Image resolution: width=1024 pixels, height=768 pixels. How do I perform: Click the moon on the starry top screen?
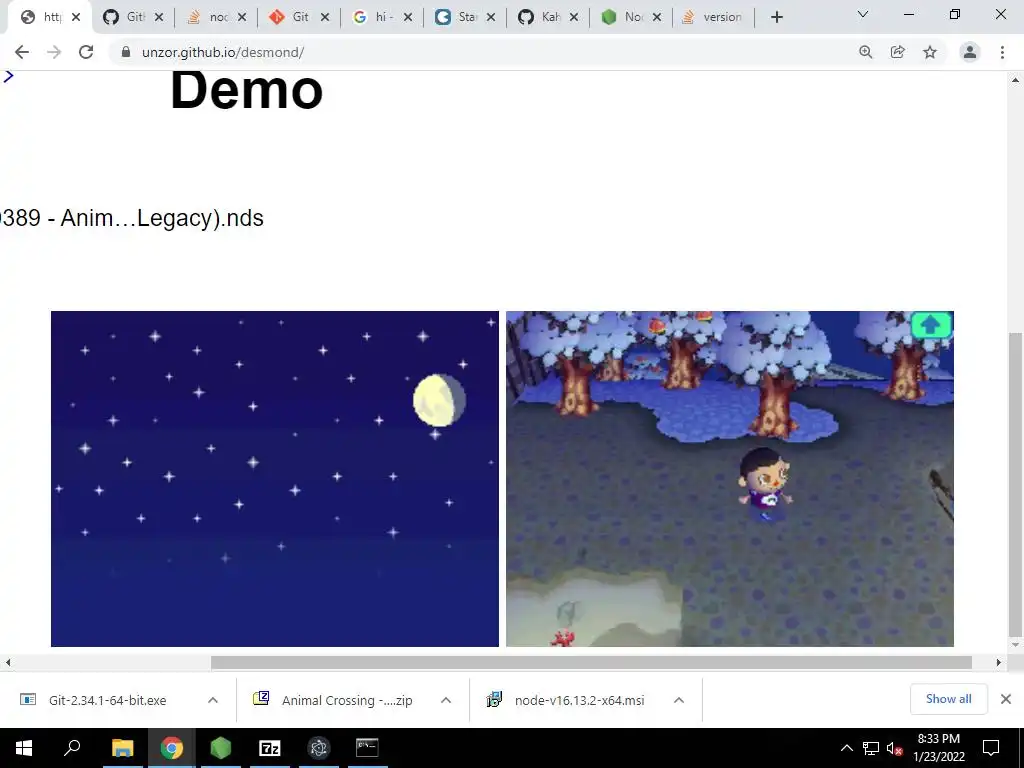440,400
